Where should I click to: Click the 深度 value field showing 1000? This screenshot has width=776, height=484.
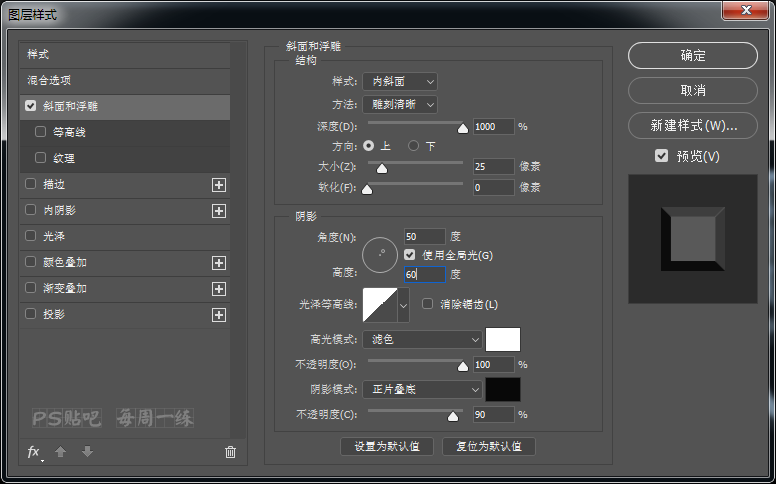(493, 127)
